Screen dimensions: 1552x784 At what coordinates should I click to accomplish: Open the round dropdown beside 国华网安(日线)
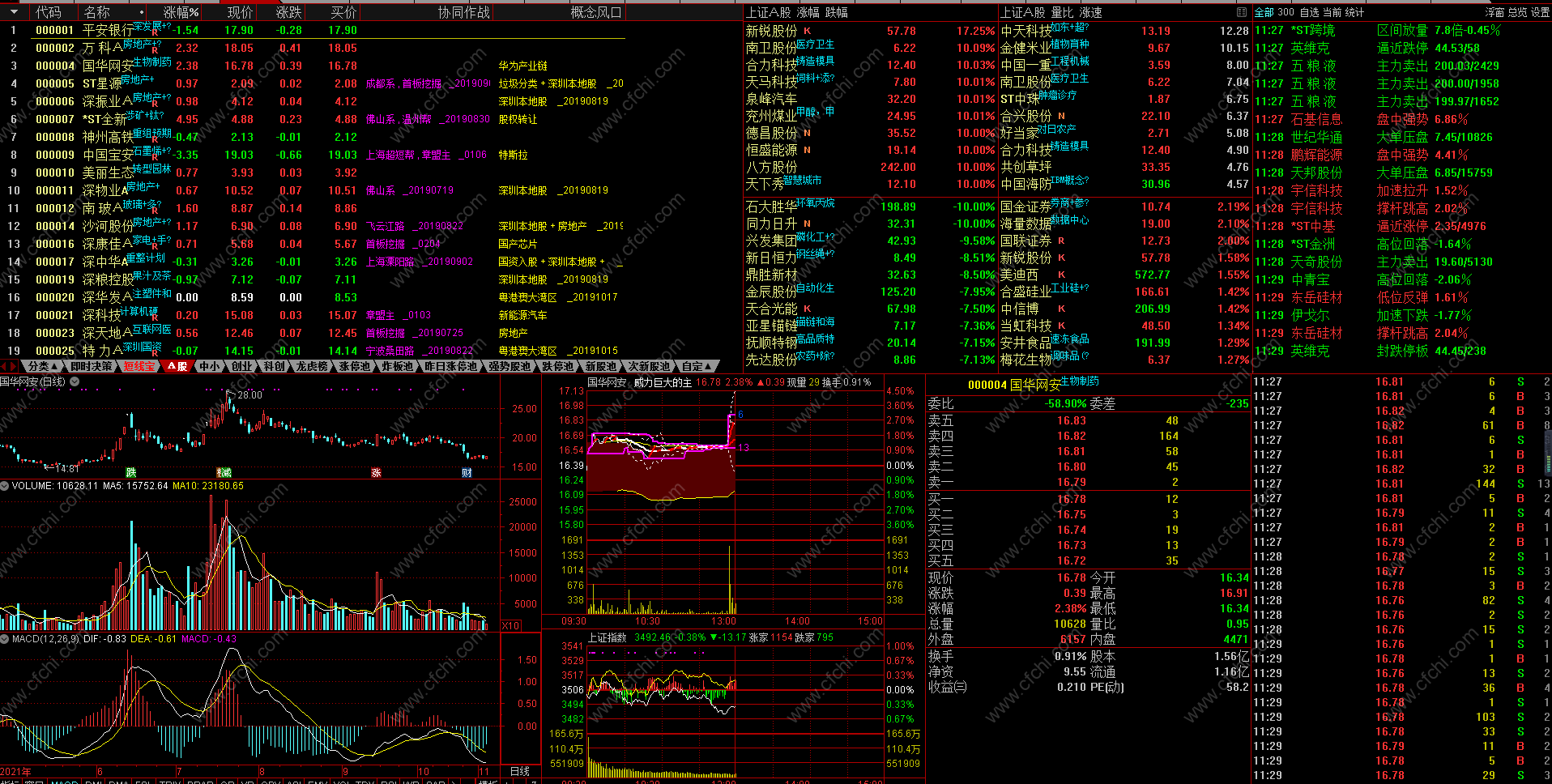pos(75,381)
